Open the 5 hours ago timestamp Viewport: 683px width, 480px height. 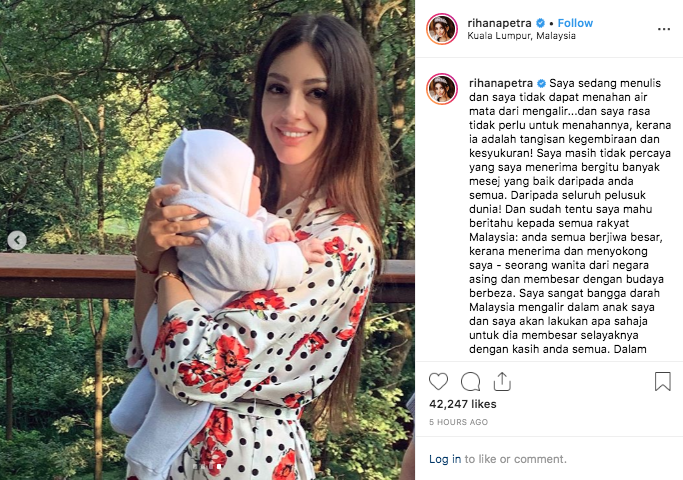coord(458,422)
